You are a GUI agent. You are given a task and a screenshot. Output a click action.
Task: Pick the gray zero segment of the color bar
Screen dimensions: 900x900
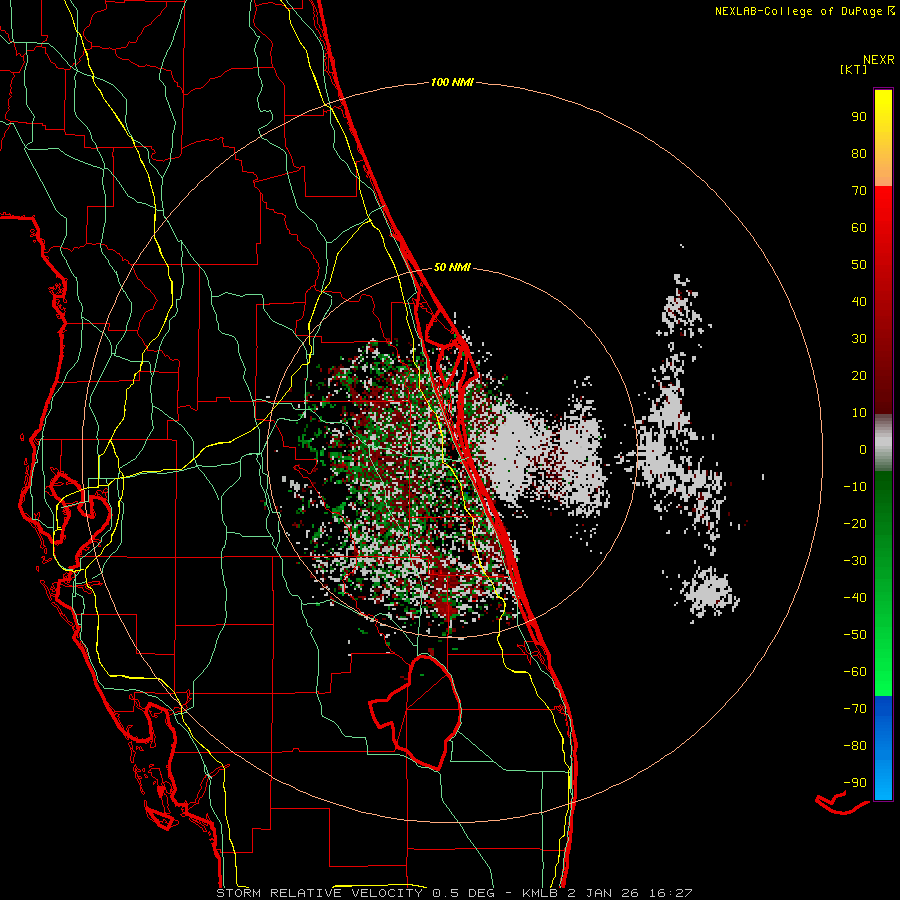(883, 443)
